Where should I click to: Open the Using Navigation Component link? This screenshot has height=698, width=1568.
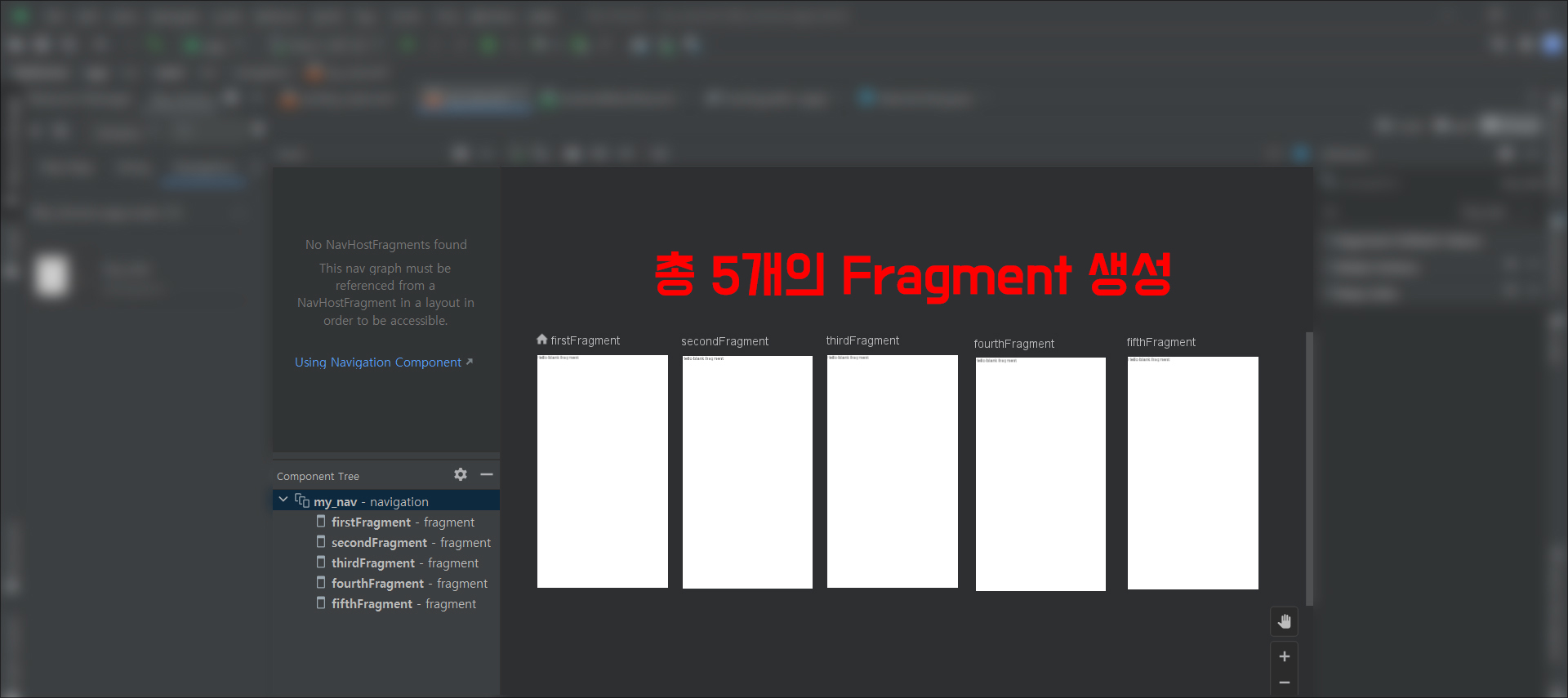pyautogui.click(x=383, y=362)
